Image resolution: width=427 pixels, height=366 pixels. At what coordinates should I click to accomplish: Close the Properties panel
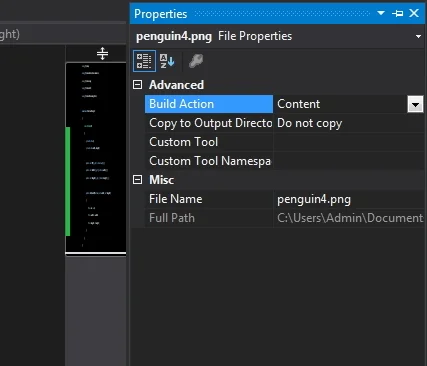[414, 13]
